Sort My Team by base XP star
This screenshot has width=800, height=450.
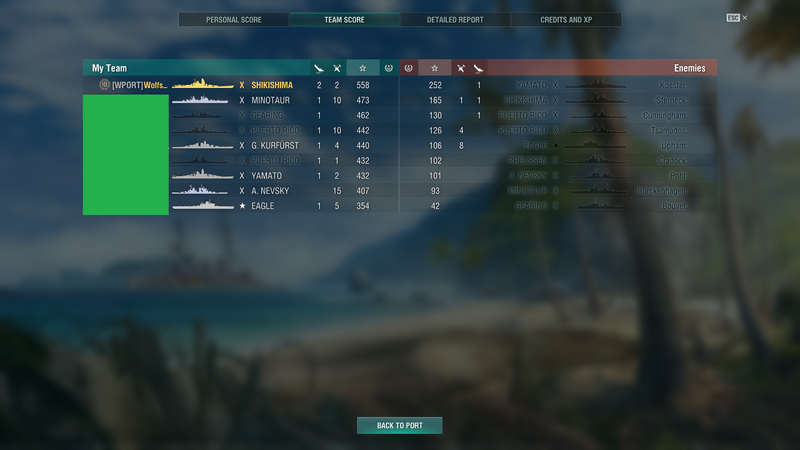point(362,68)
